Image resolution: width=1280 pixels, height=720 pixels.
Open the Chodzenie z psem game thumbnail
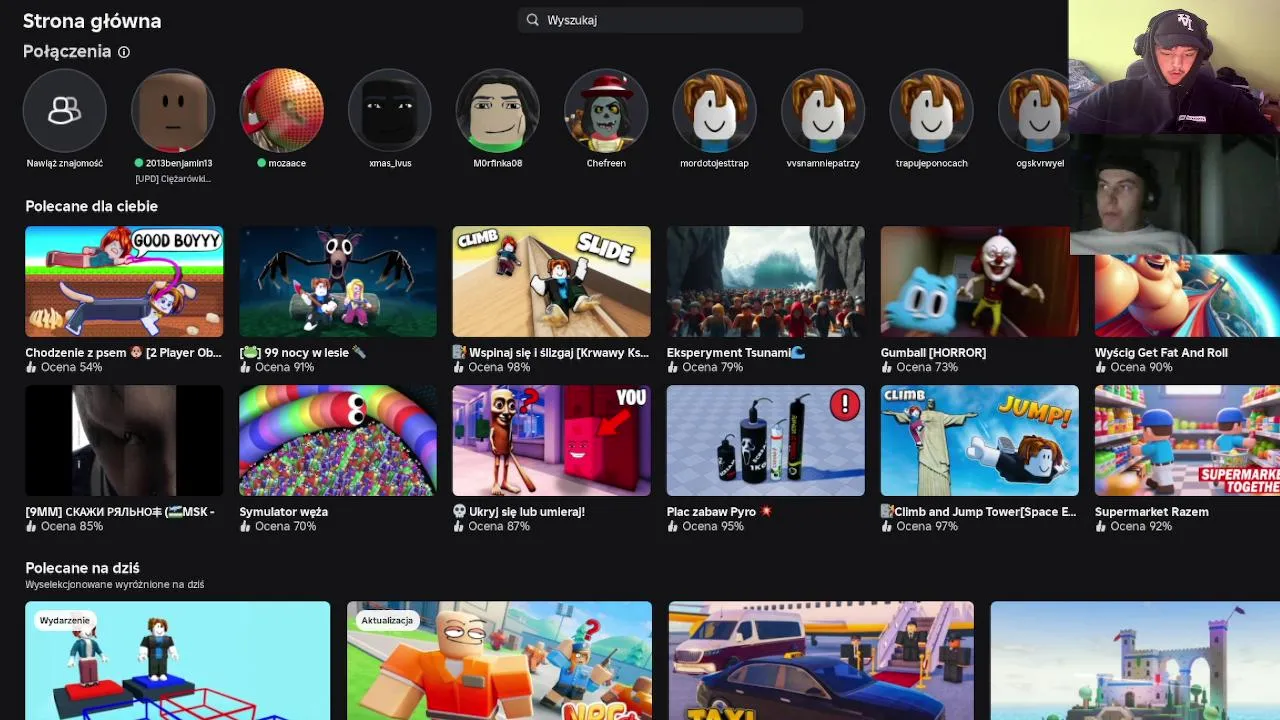[x=124, y=281]
